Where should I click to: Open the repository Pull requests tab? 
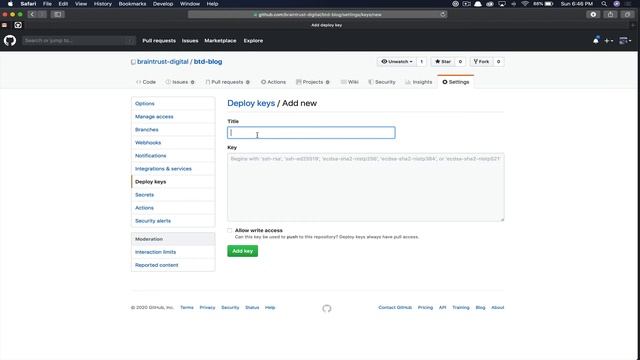tap(228, 82)
